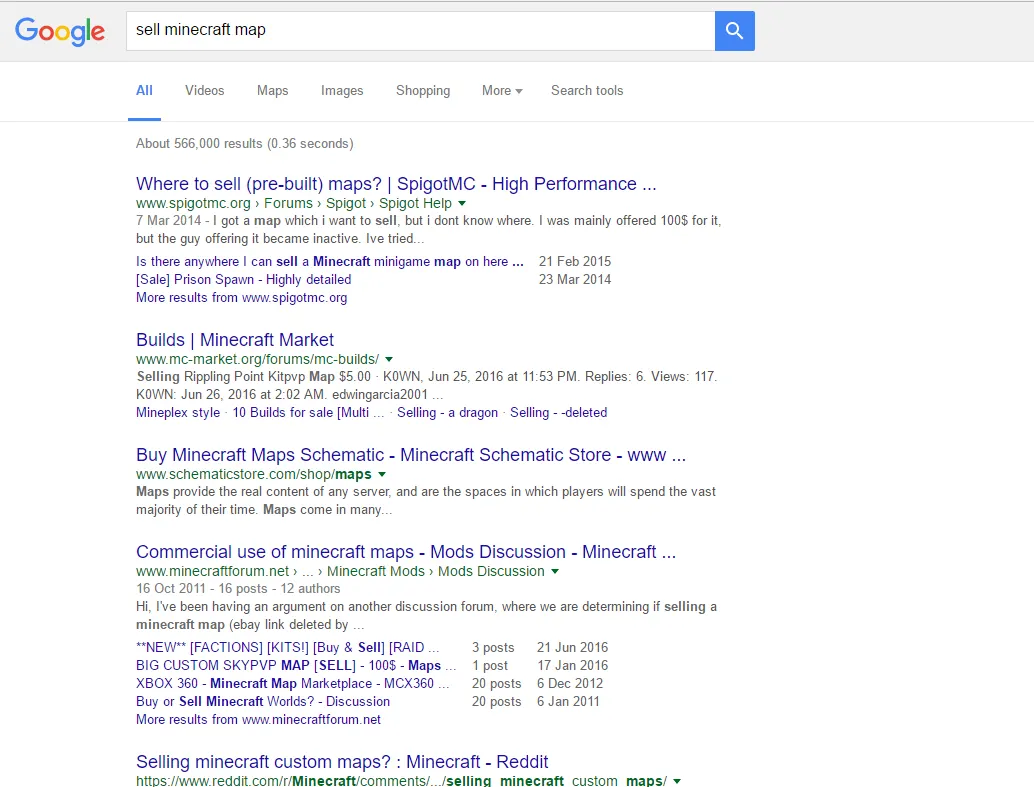Open 'Selling - -deleted' sitelink

[559, 412]
